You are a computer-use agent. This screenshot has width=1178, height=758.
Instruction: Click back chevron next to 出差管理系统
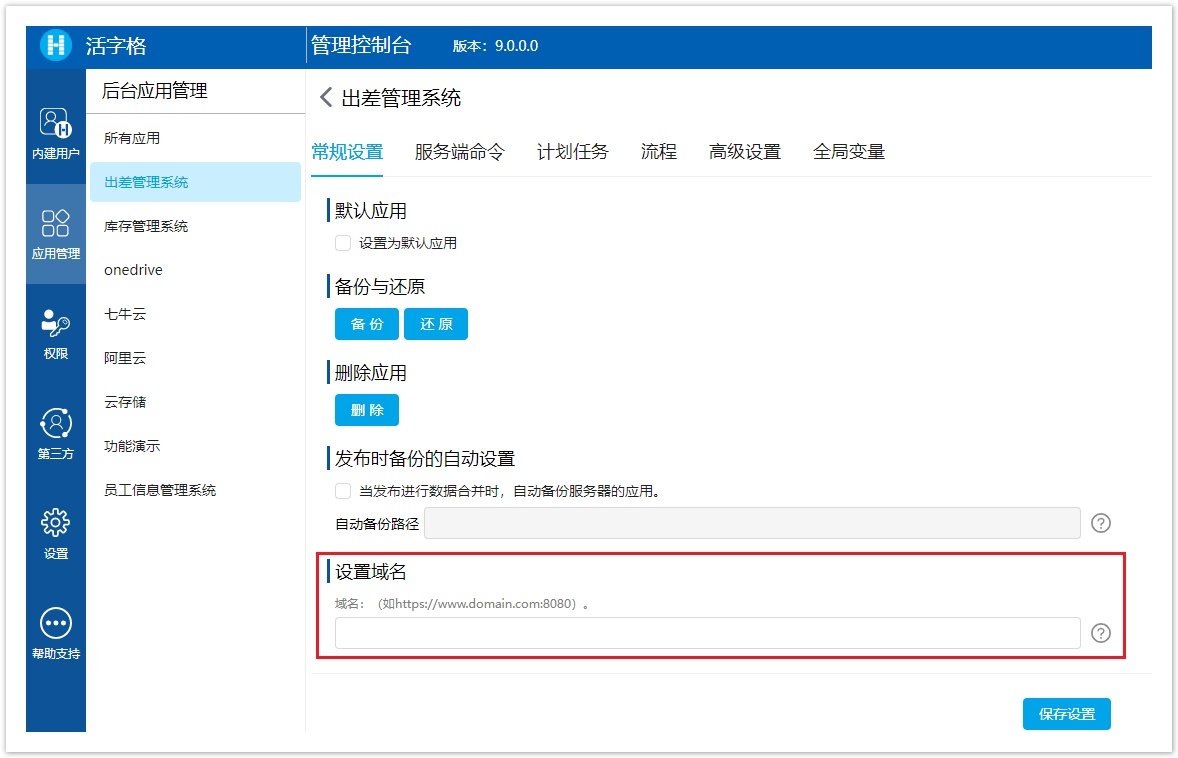(325, 98)
